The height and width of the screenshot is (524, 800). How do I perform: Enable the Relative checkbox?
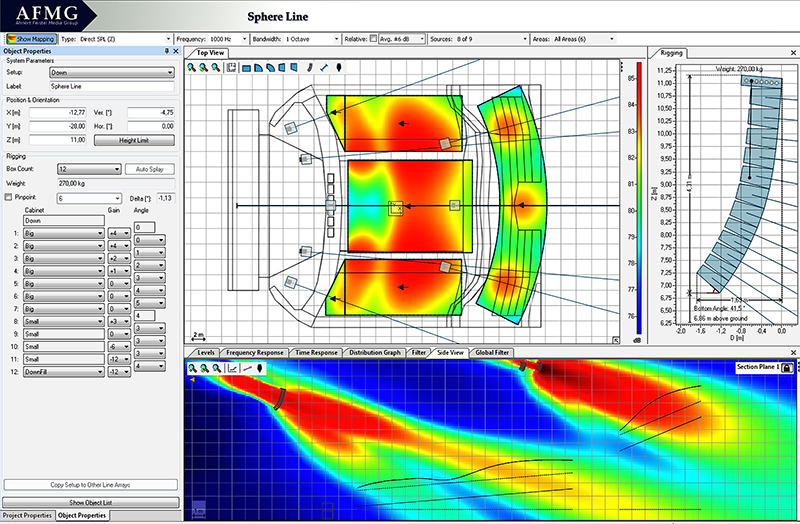click(x=374, y=38)
